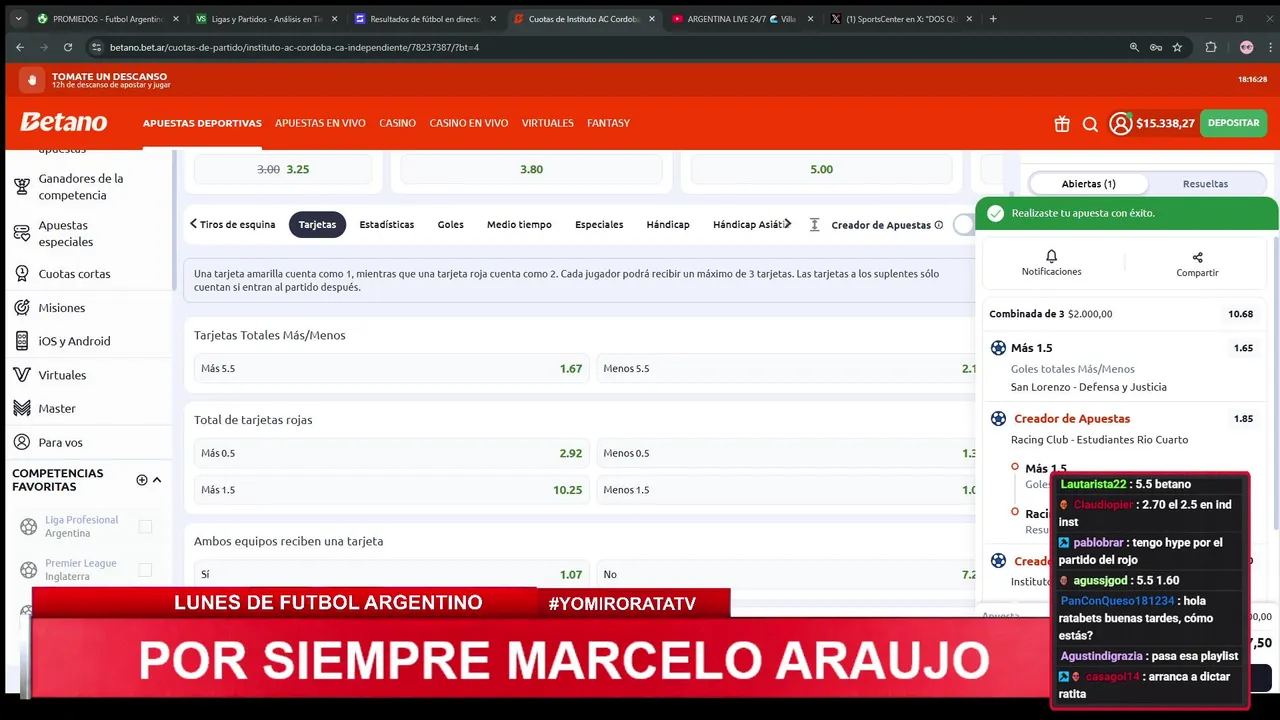Switch to the Estadísticas market tab
The width and height of the screenshot is (1280, 720).
(387, 225)
